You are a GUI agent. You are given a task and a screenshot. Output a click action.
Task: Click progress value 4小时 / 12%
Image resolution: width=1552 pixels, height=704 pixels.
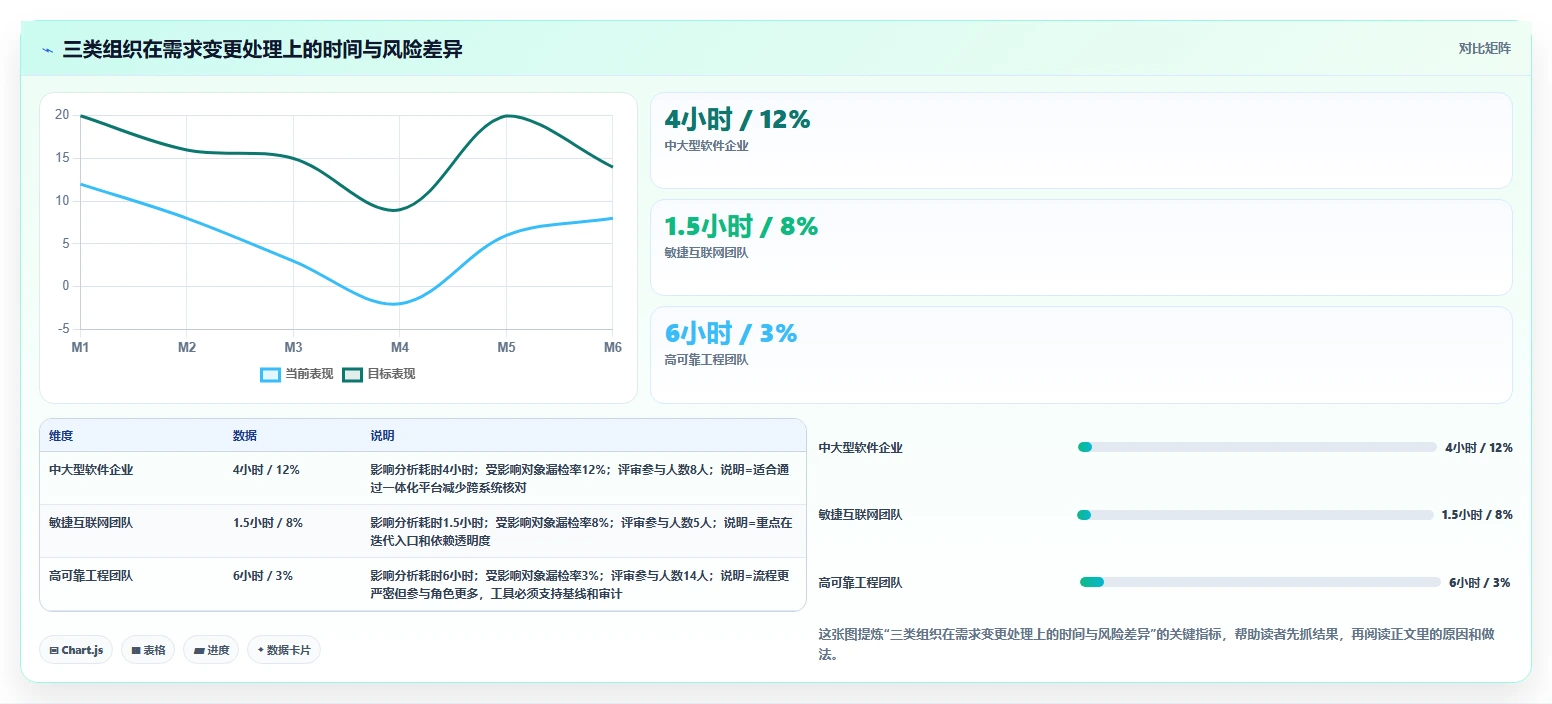[1479, 448]
